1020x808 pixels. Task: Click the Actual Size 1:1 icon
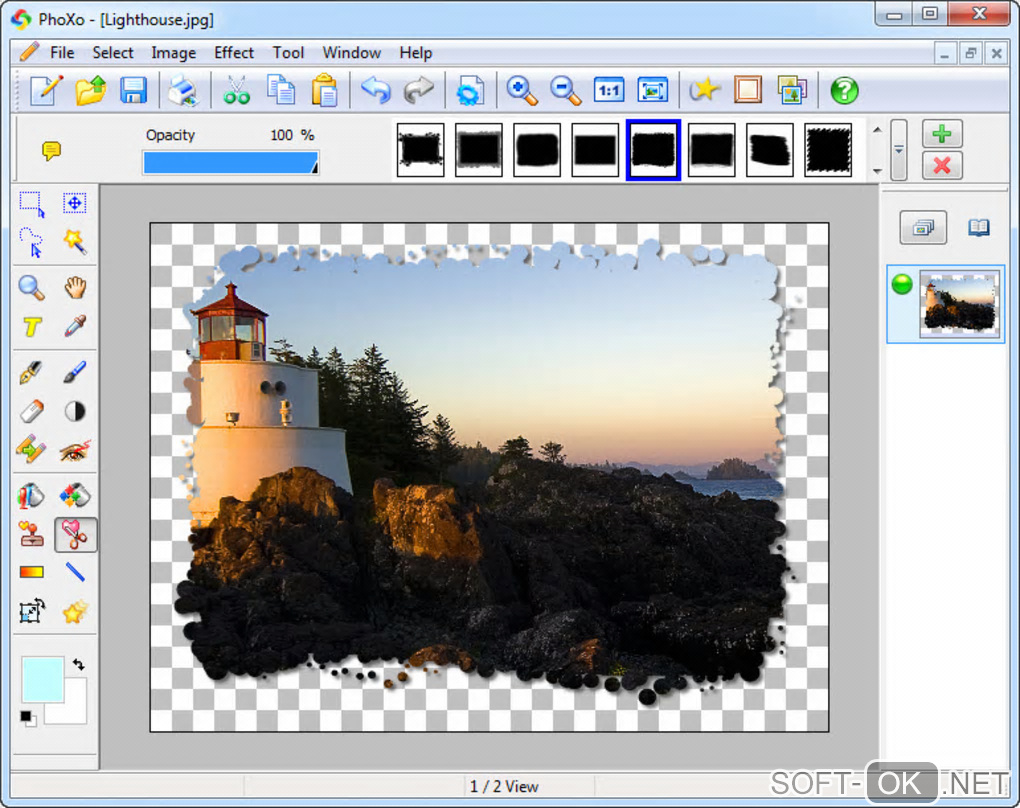[609, 90]
